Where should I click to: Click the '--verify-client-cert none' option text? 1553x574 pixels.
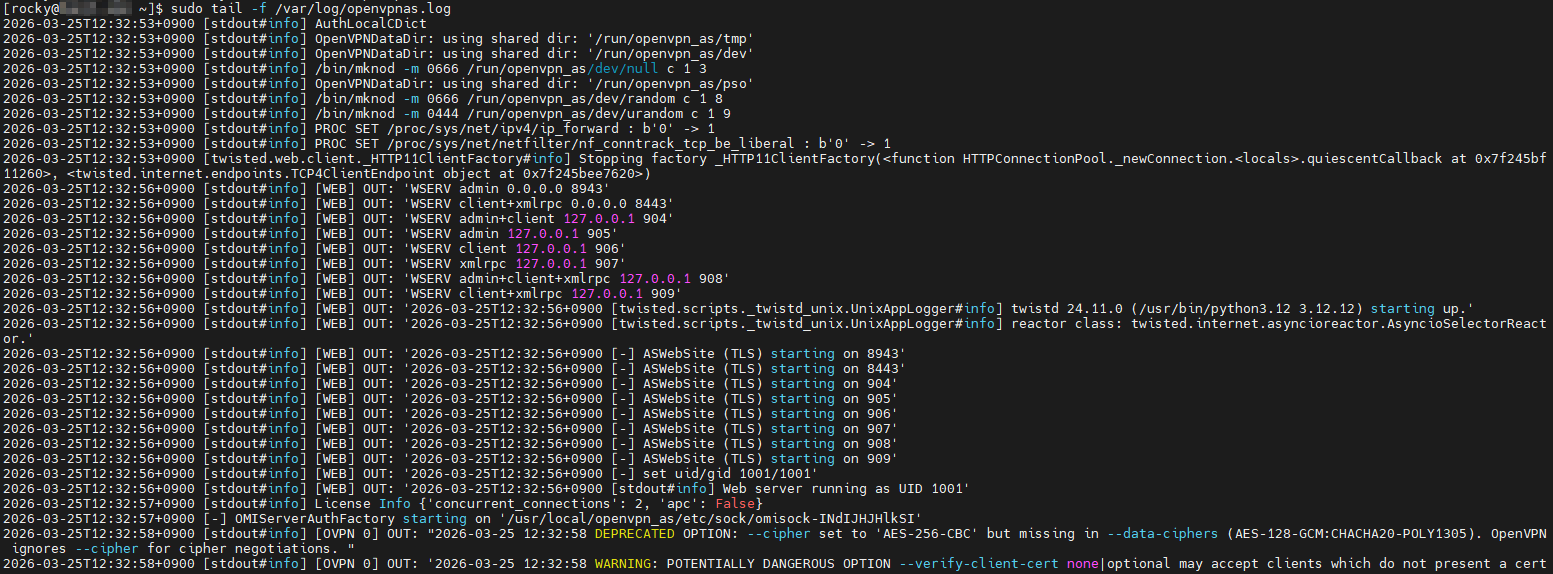(997, 563)
